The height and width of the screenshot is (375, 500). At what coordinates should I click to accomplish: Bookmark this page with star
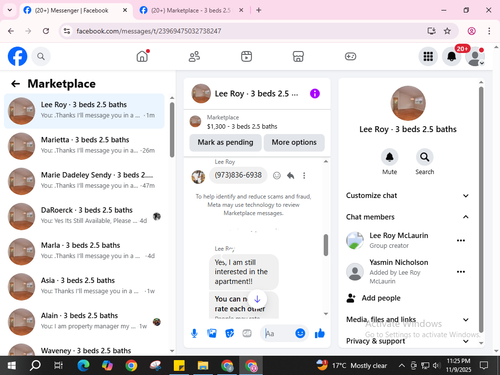[447, 31]
